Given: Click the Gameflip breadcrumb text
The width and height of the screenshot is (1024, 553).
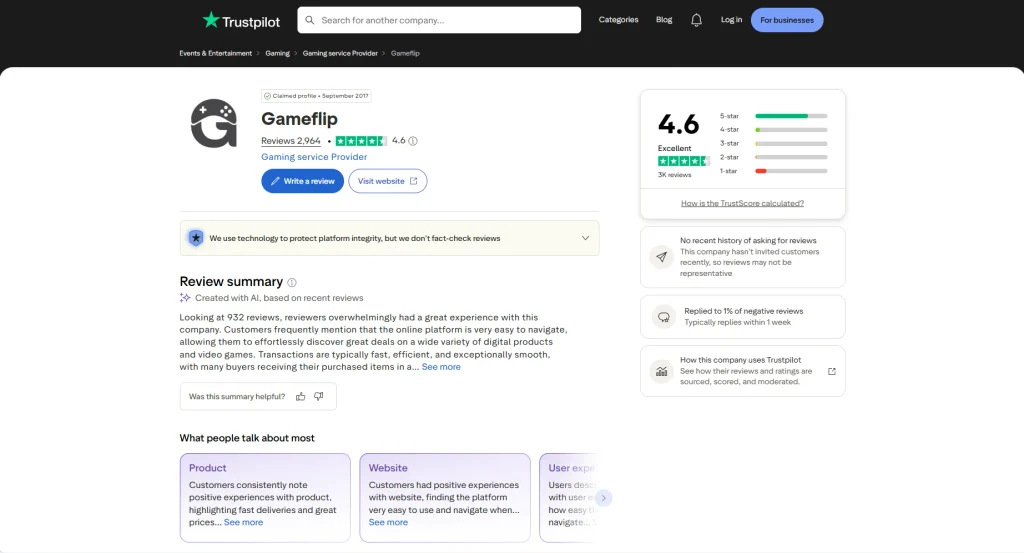Looking at the screenshot, I should 405,54.
